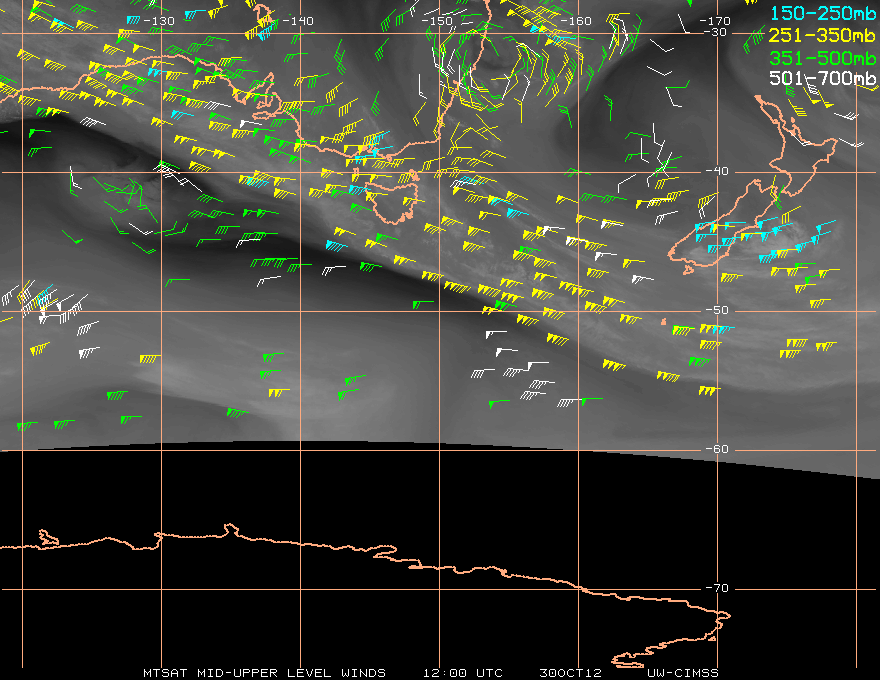Click the 12:00 UTC timestamp
This screenshot has width=880, height=680.
point(463,673)
